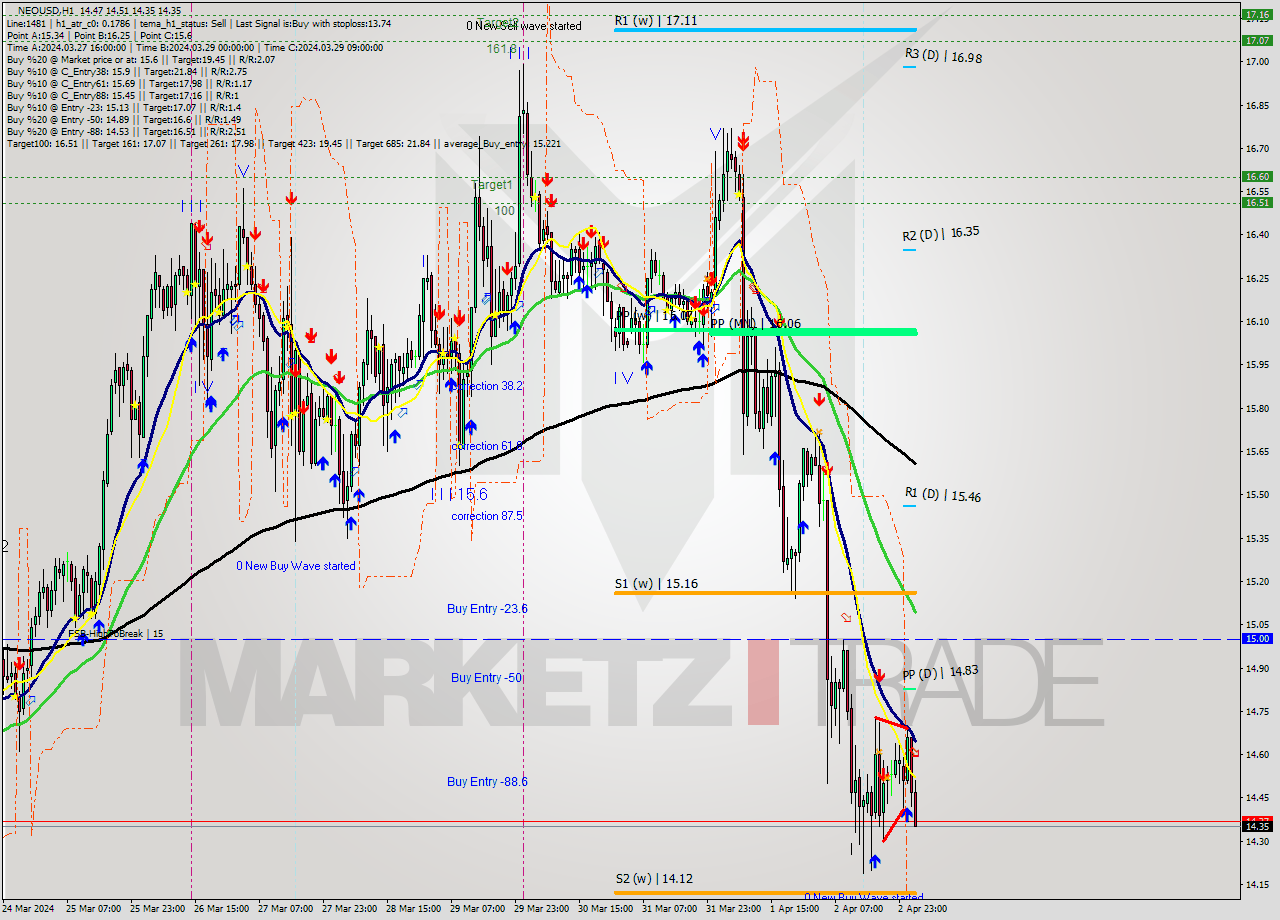Select the 'S2 (w) | 14.12' support label
The image size is (1280, 920).
pyautogui.click(x=656, y=879)
